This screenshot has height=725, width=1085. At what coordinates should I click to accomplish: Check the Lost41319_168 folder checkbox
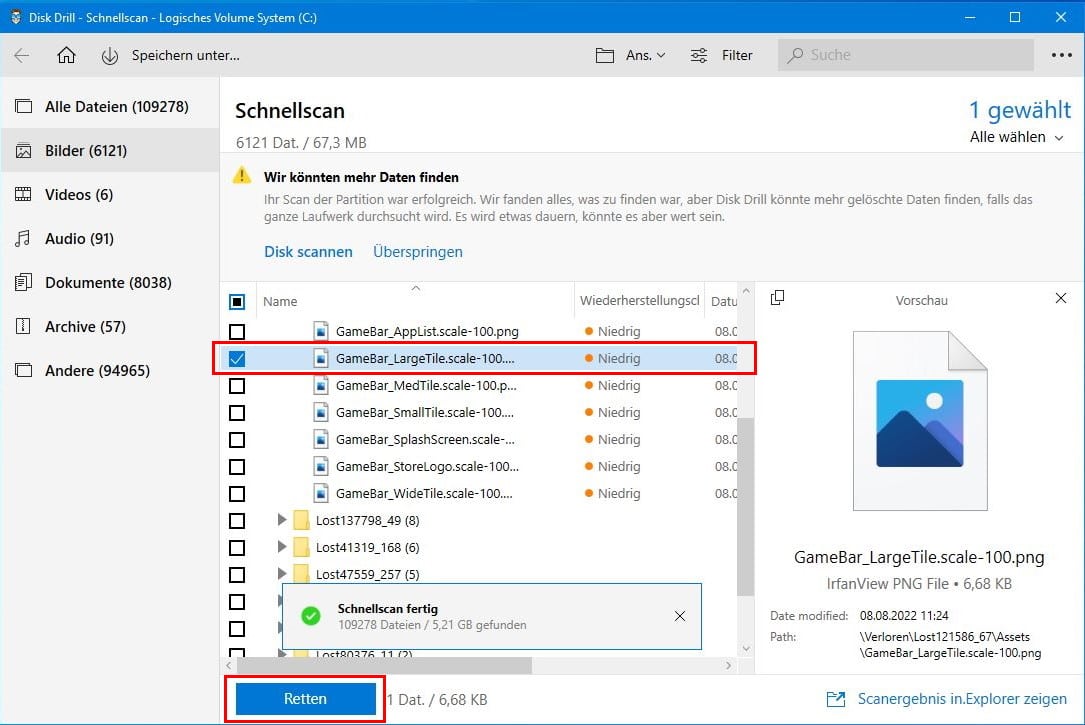237,547
